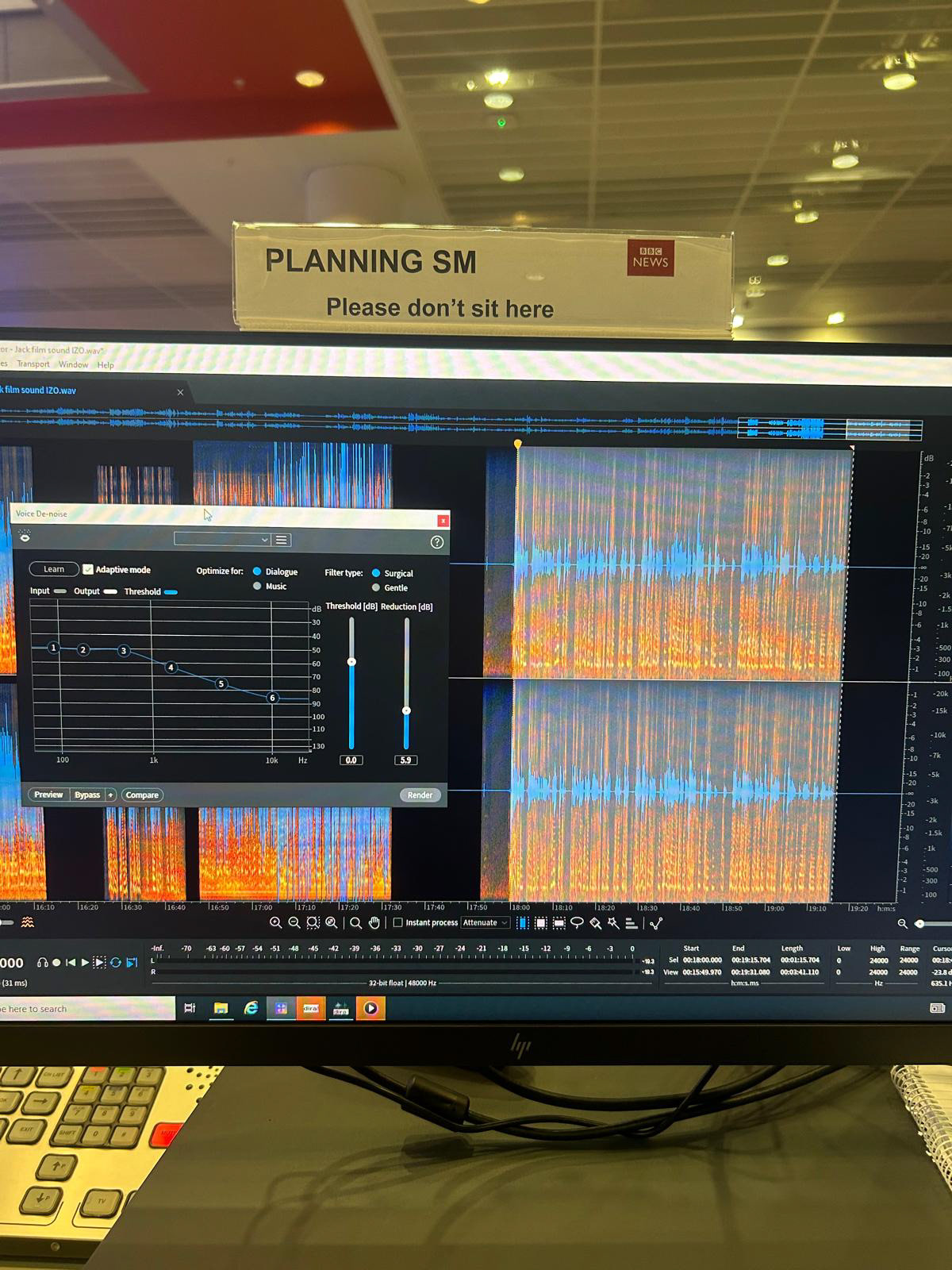
Task: Click the Windows search box
Action: point(87,1009)
